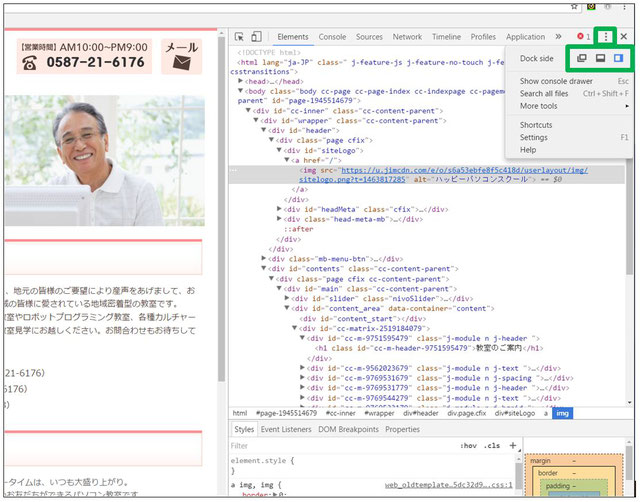
Task: Open the Event Listeners pane tab
Action: coord(286,429)
